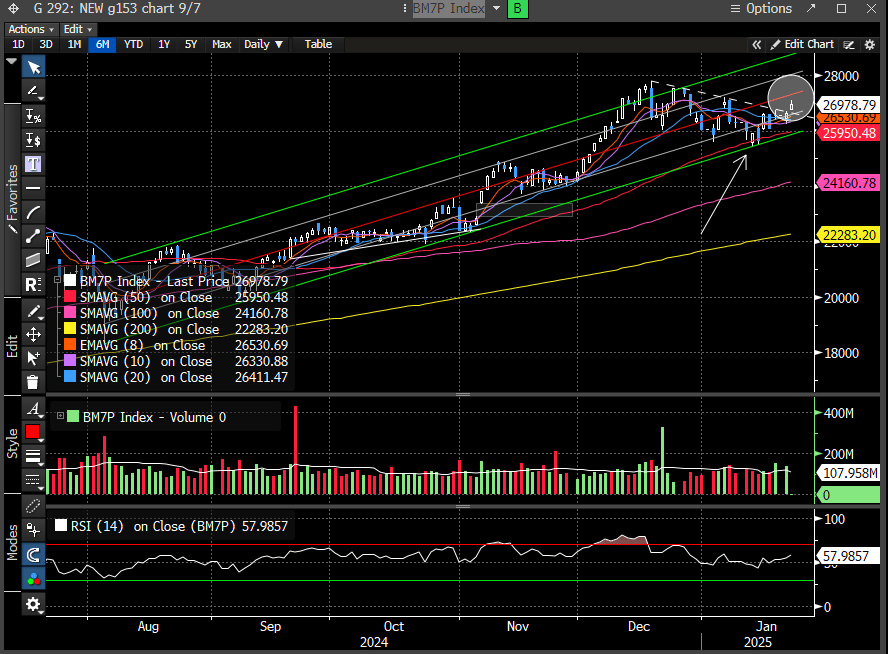
Task: Enable the eraser mode icon
Action: [x=33, y=506]
